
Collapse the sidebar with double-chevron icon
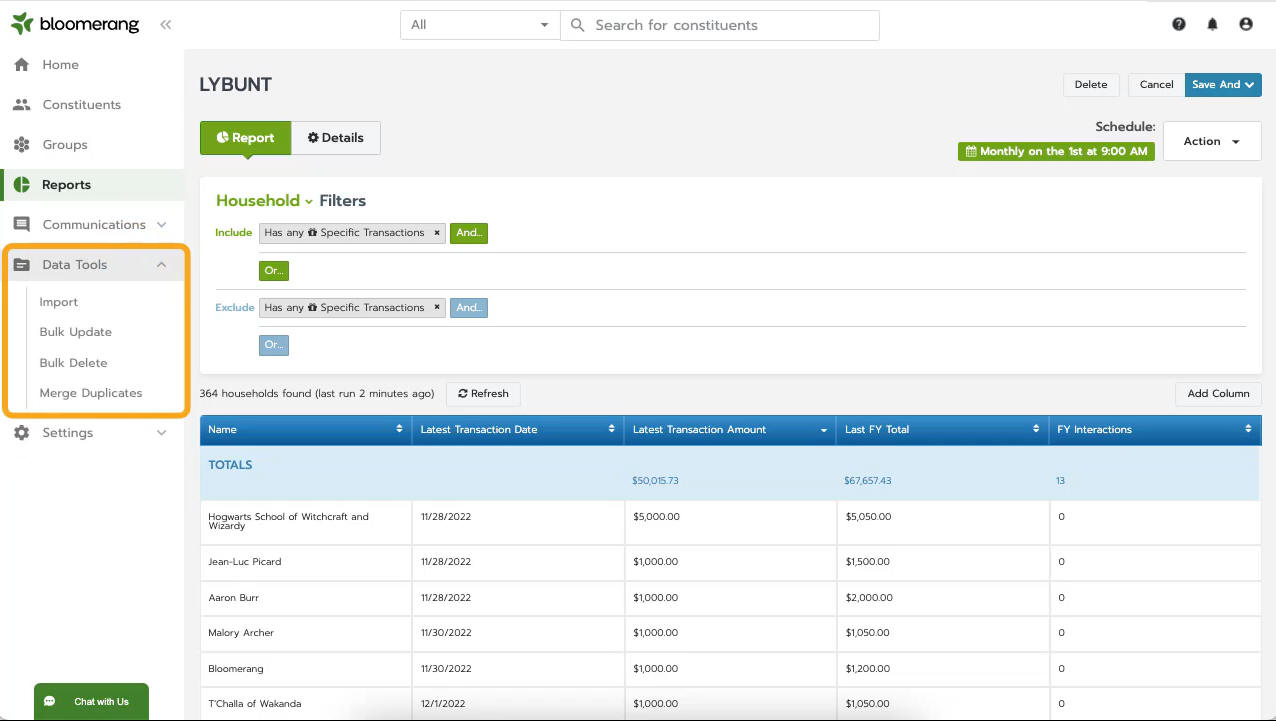tap(165, 25)
